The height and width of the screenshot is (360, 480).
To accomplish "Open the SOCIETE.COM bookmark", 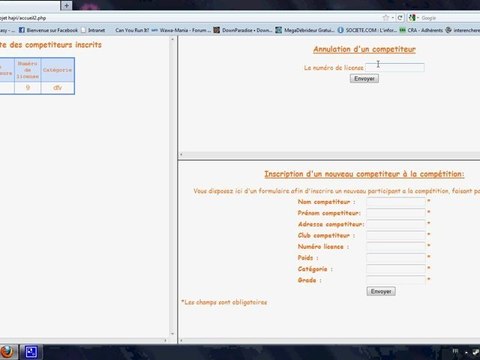I will (367, 30).
